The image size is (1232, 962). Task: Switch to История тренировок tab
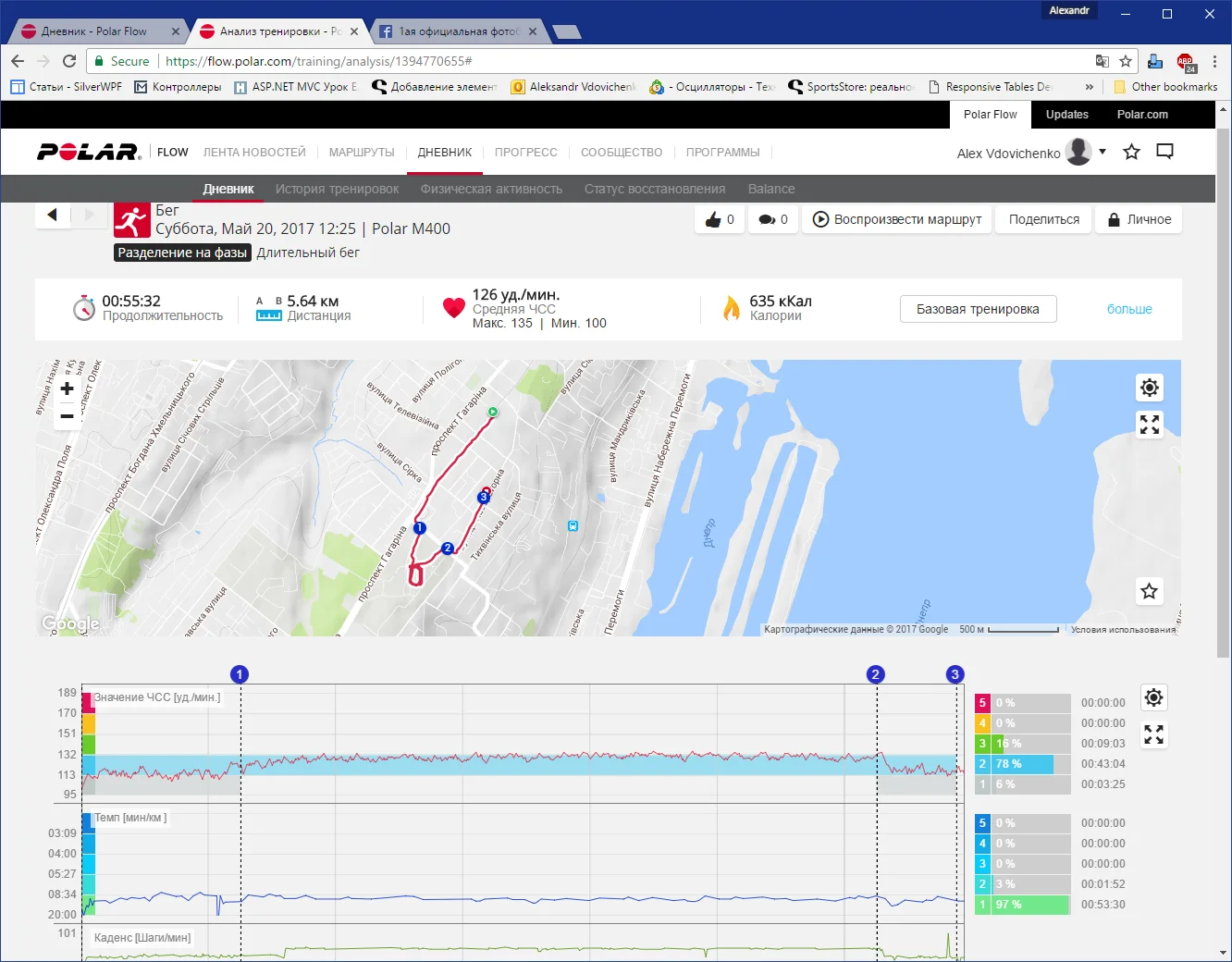(x=337, y=189)
